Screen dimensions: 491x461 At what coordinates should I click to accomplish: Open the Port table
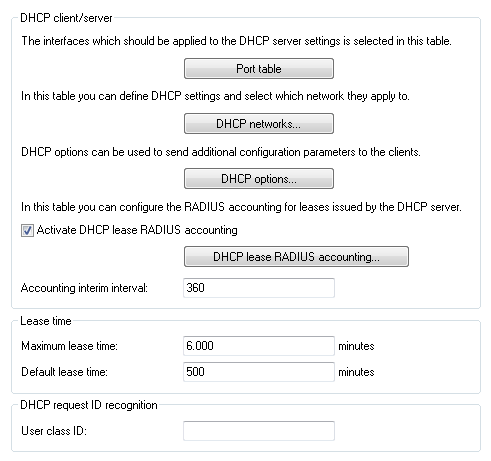pyautogui.click(x=259, y=69)
